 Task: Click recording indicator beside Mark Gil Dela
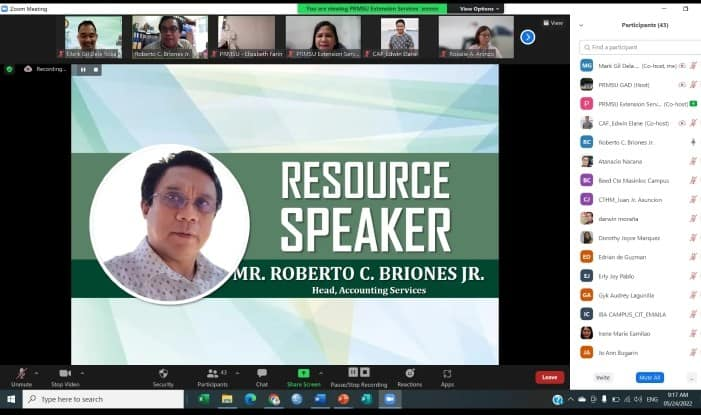[x=682, y=66]
